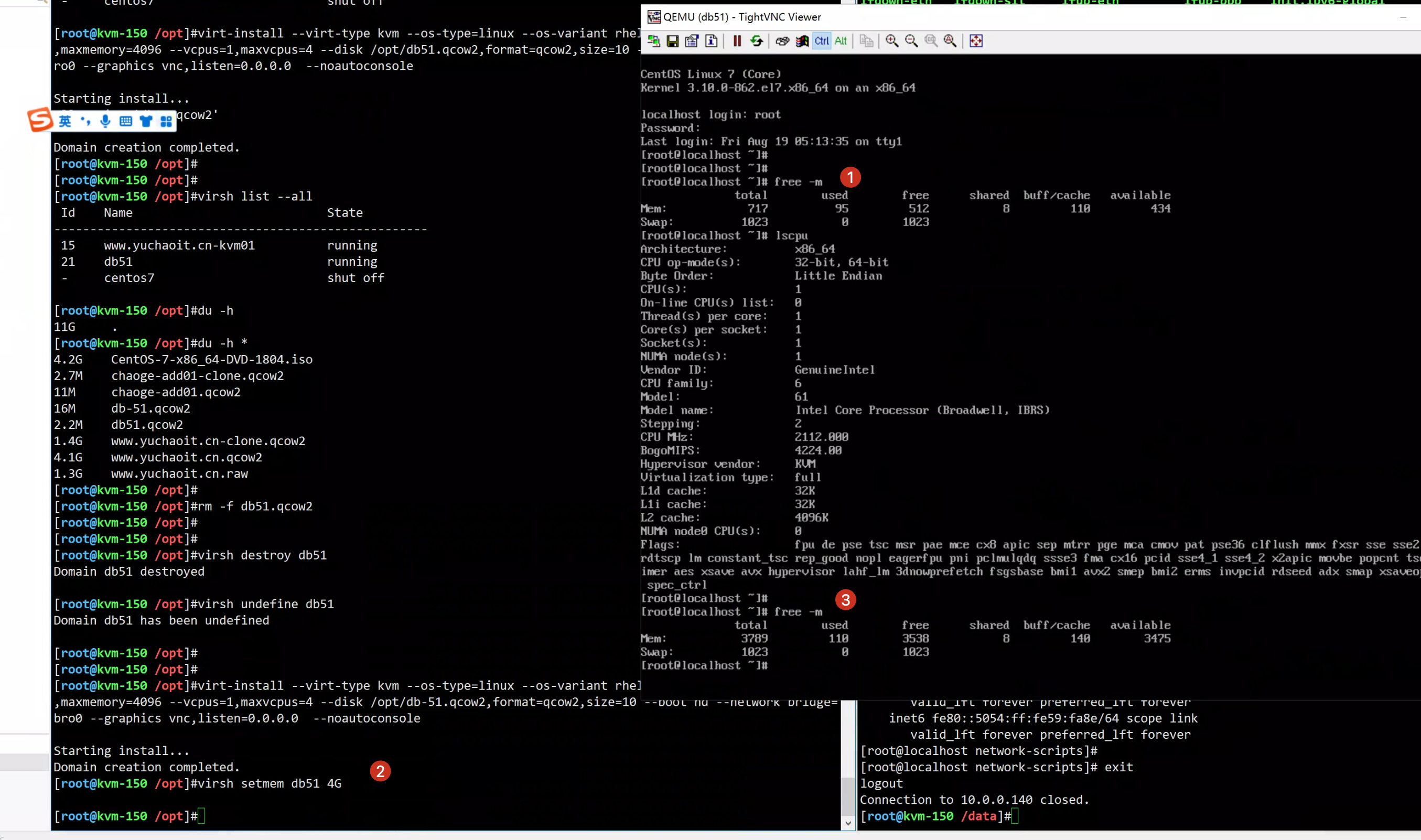Click terminal scrollbar down arrow

pyautogui.click(x=848, y=823)
